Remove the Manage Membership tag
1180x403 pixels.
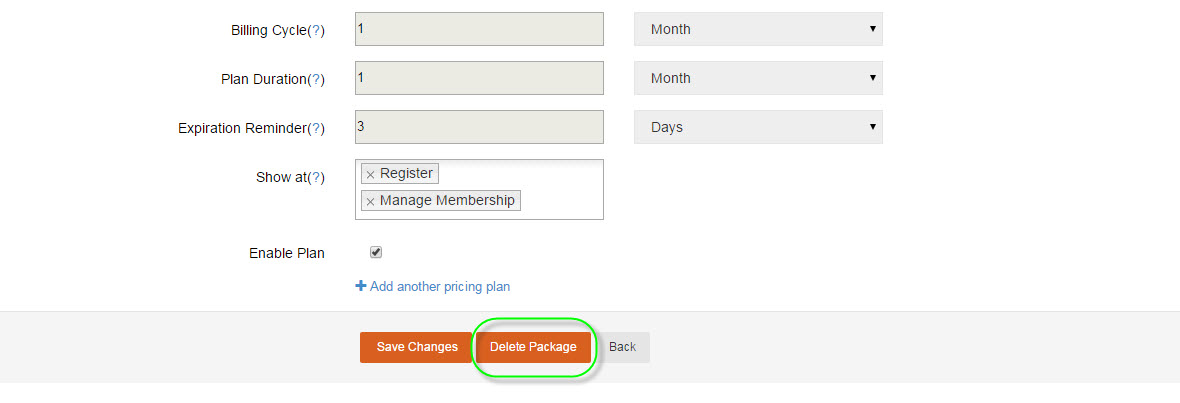[370, 202]
